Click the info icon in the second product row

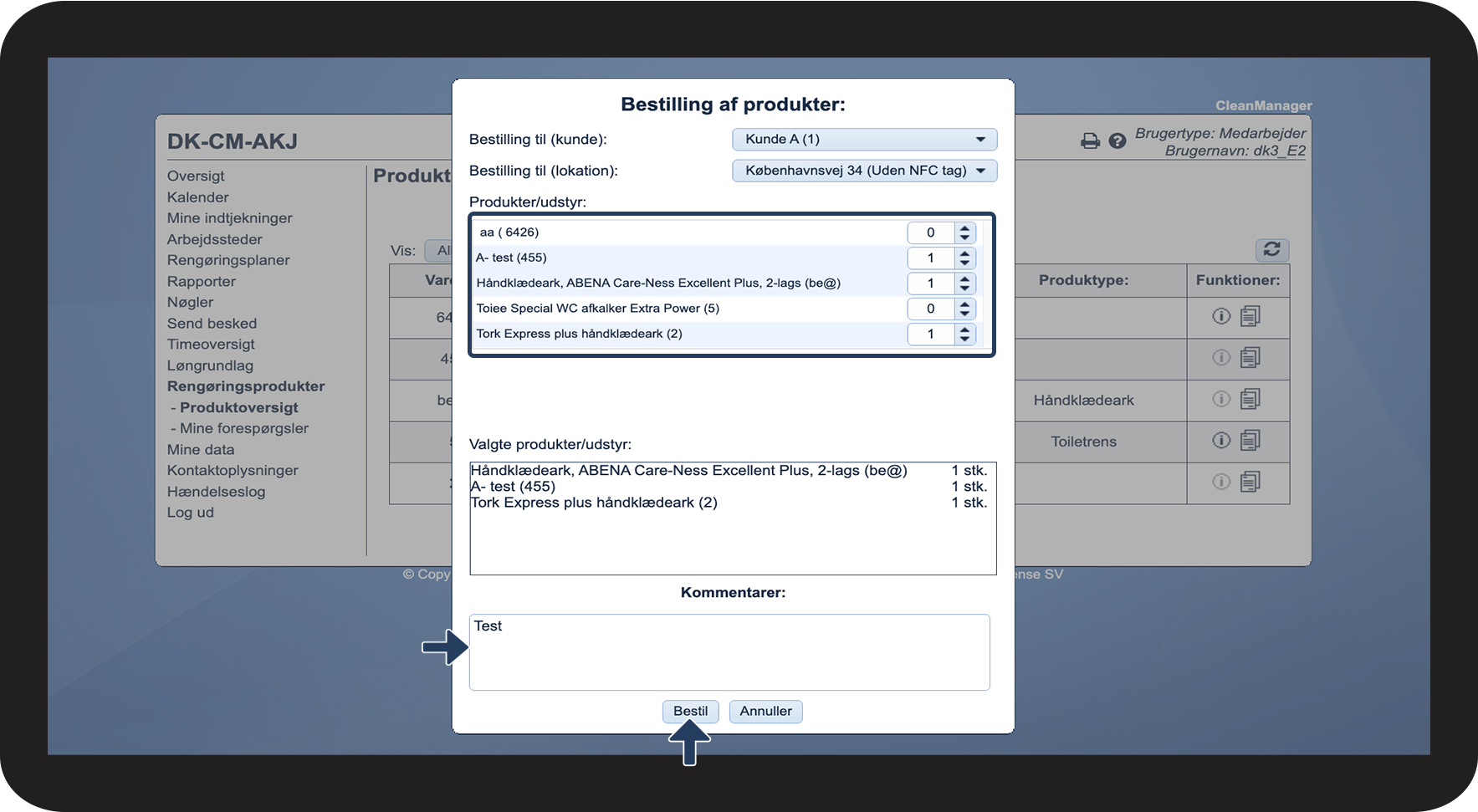click(1221, 358)
